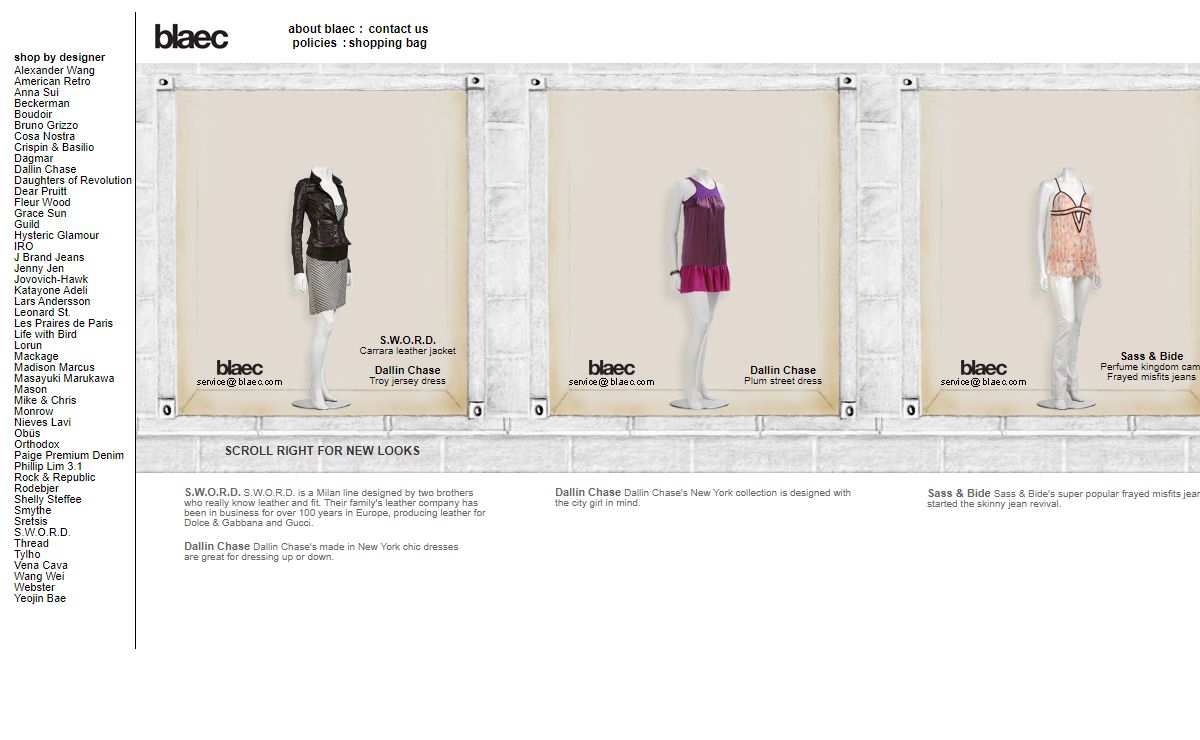View the shopping bag
Screen dimensions: 1200x740
click(x=388, y=43)
